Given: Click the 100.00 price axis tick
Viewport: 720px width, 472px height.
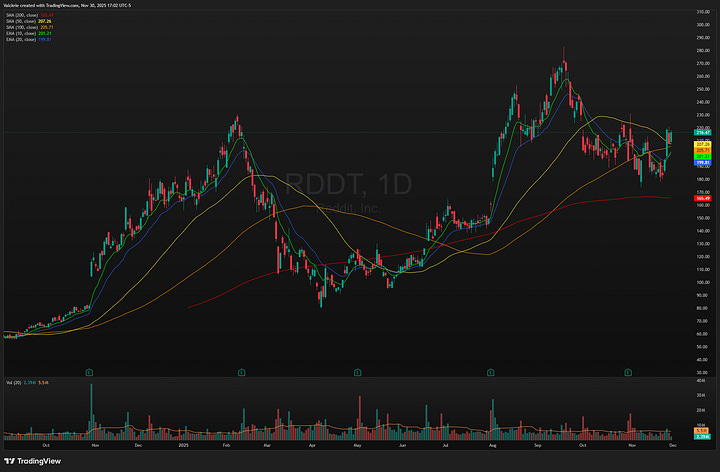Looking at the screenshot, I should click(x=703, y=282).
